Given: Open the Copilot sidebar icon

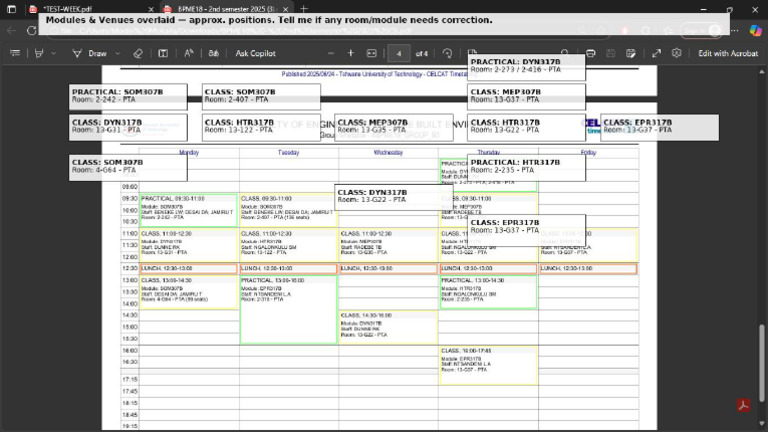Looking at the screenshot, I should [x=755, y=30].
